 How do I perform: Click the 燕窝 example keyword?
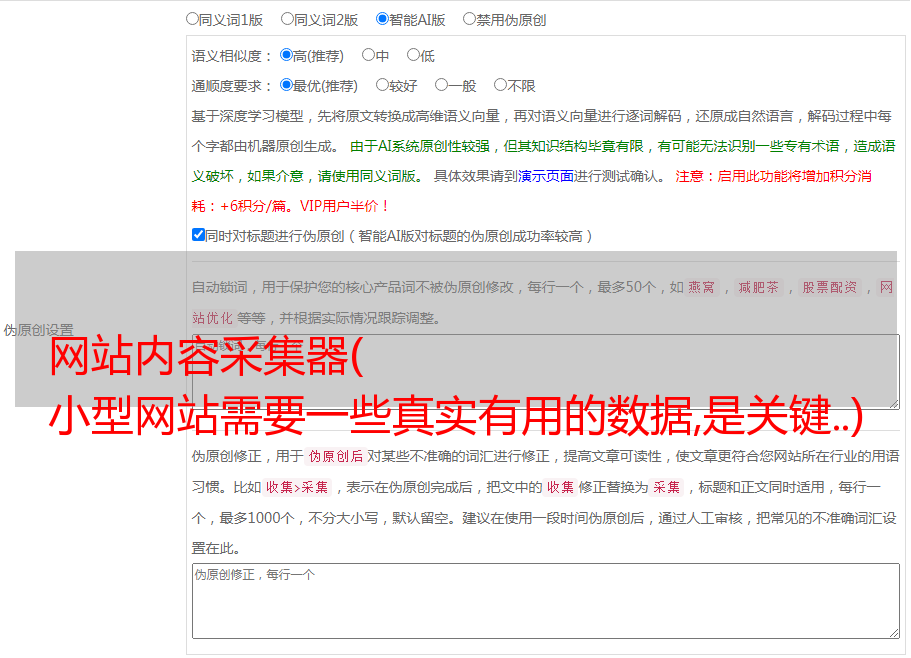coord(702,287)
